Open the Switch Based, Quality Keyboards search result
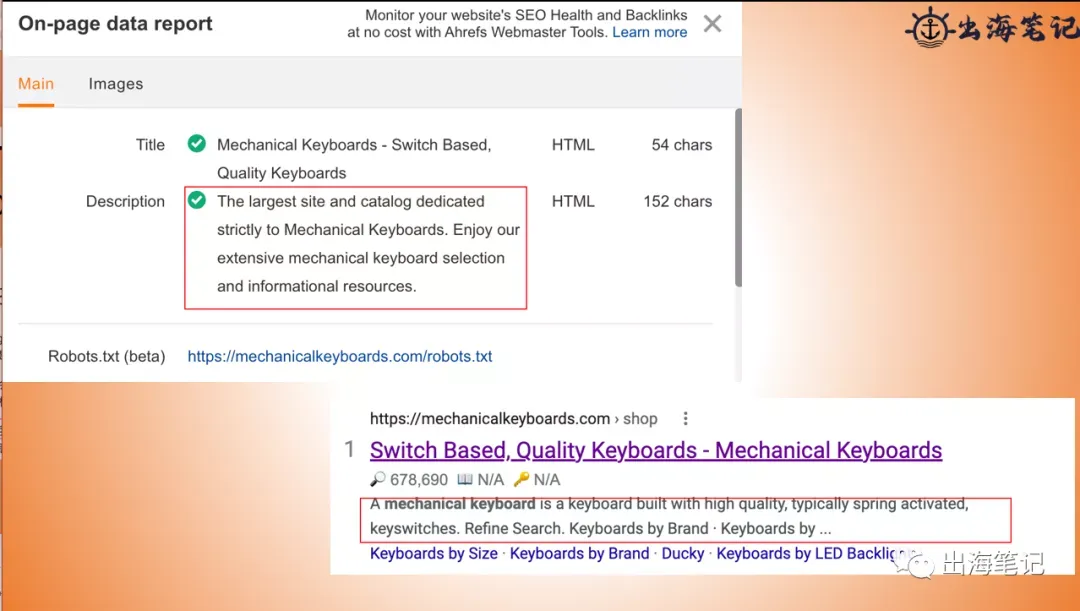This screenshot has height=611, width=1080. pyautogui.click(x=656, y=450)
